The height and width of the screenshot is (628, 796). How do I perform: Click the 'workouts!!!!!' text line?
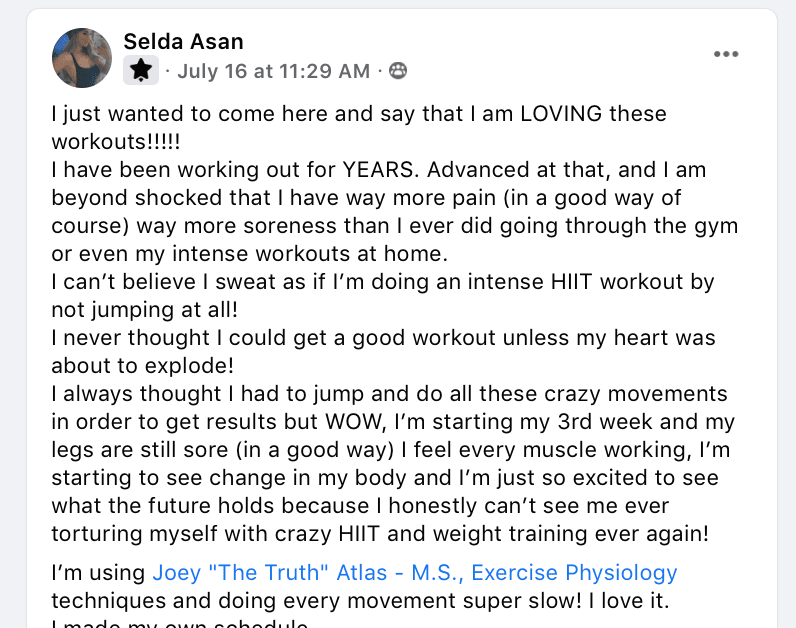pyautogui.click(x=116, y=142)
